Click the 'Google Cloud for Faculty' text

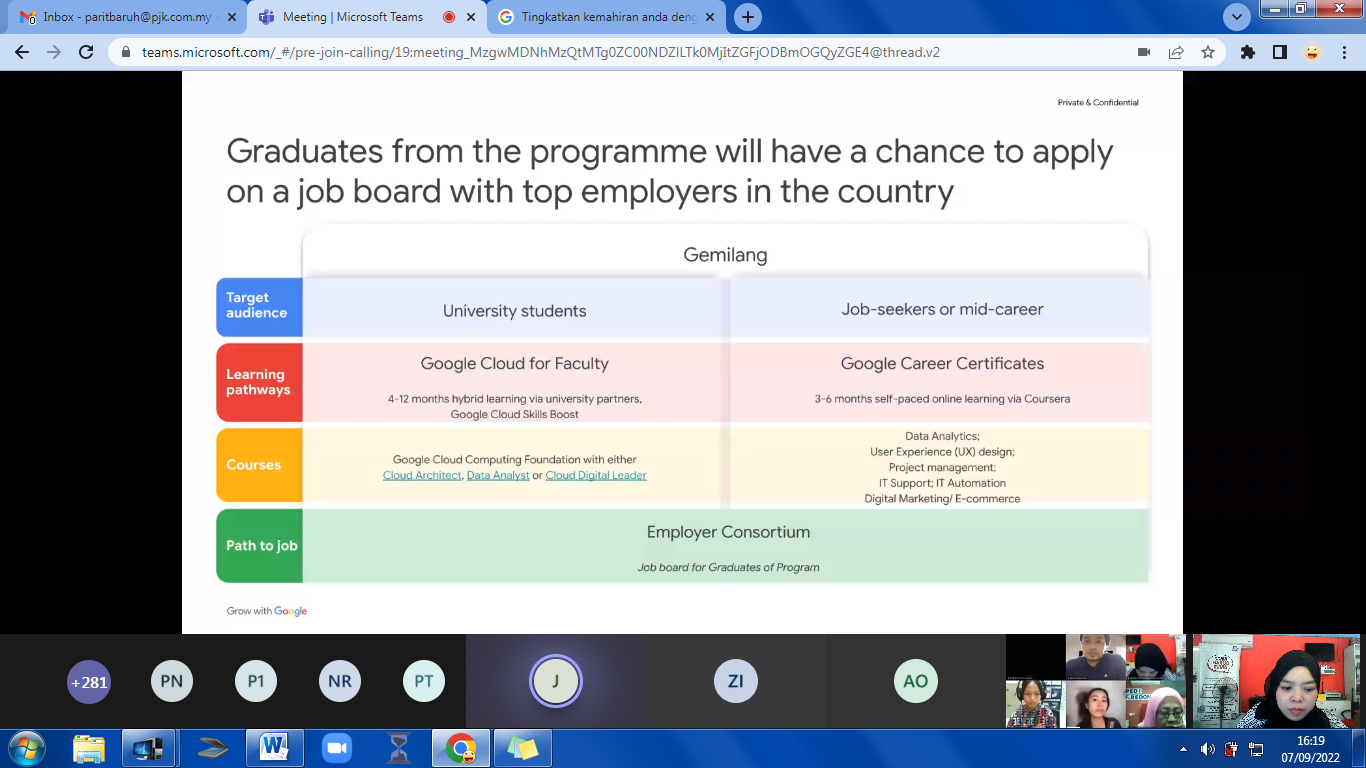[514, 364]
